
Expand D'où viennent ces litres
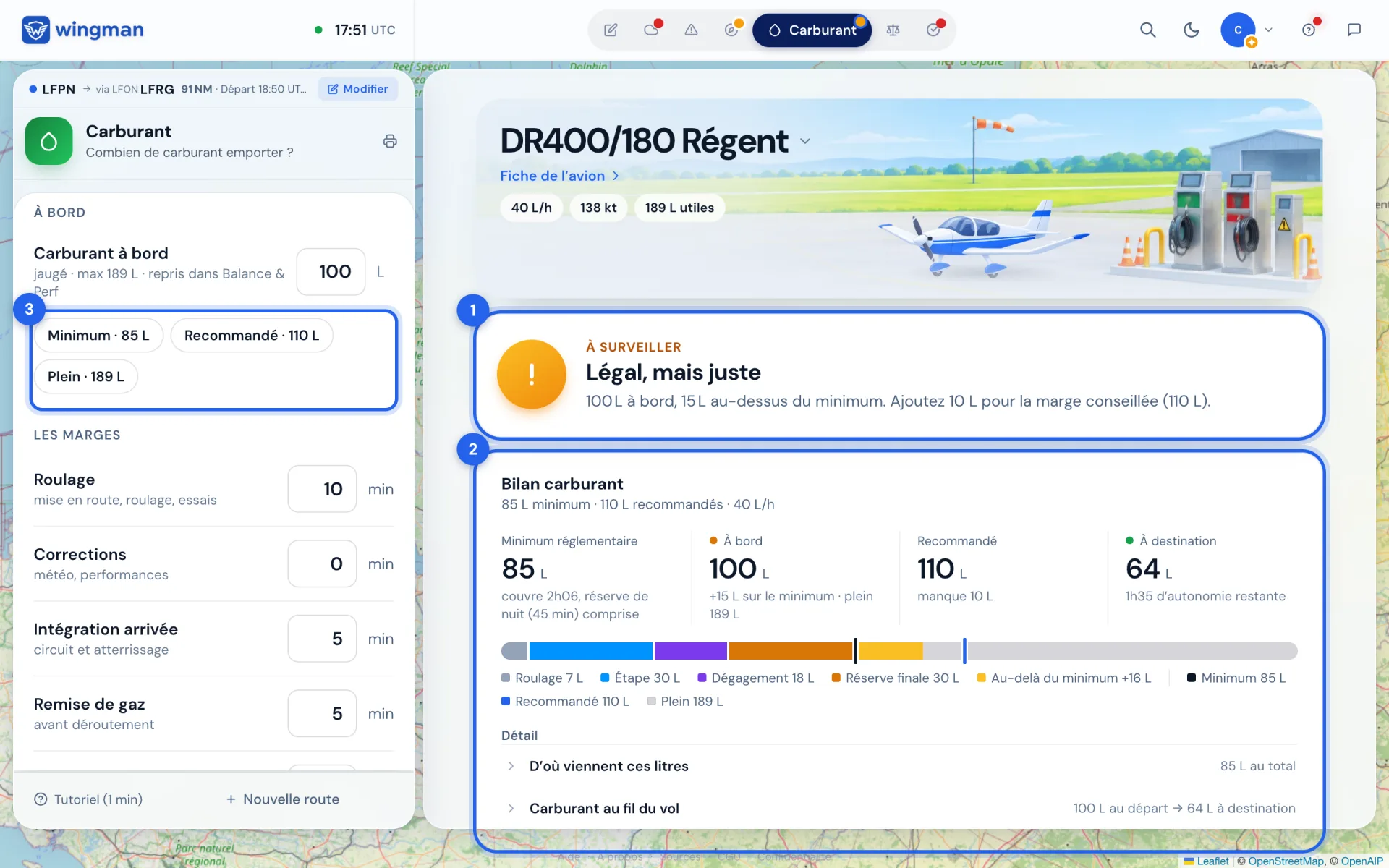pyautogui.click(x=899, y=766)
